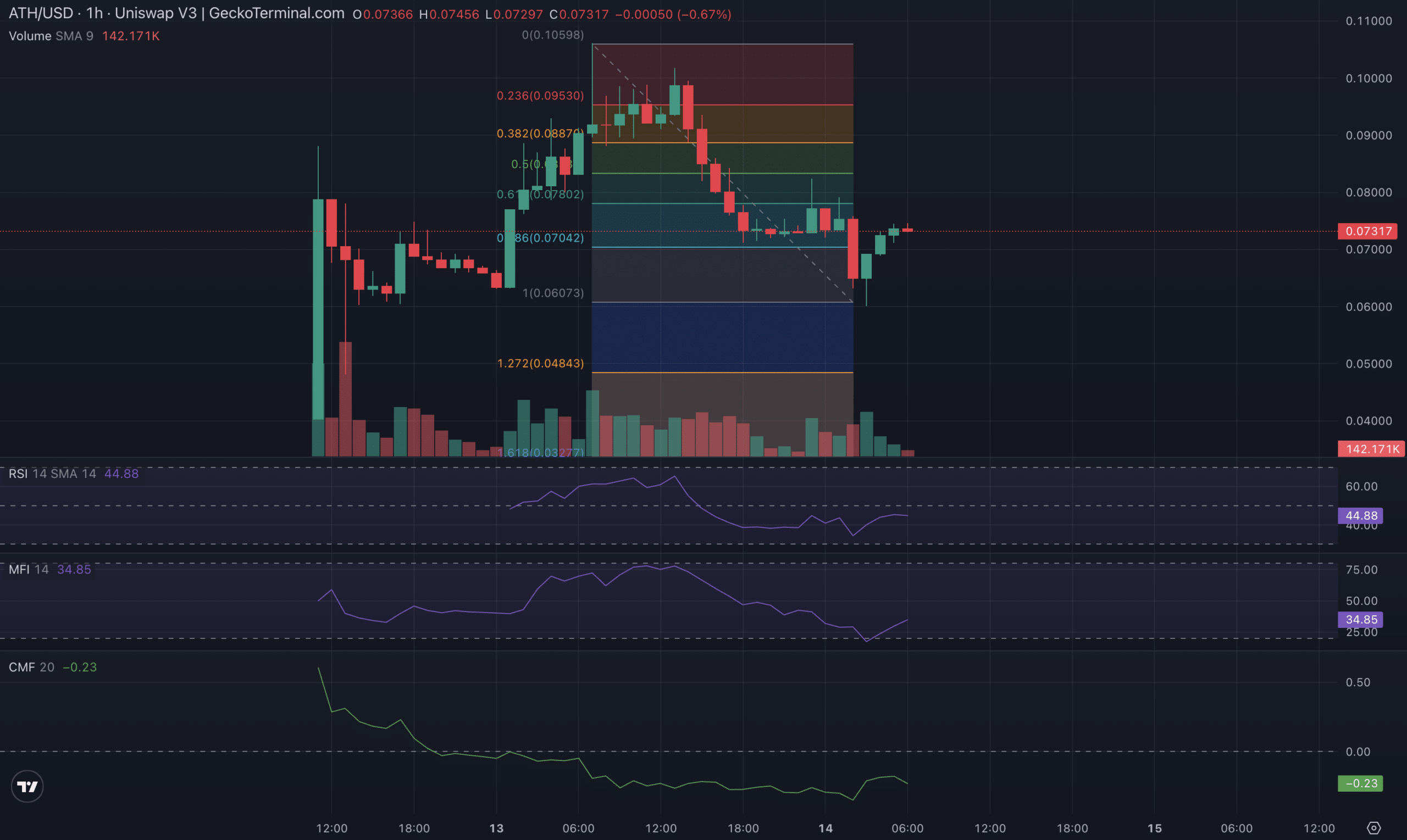Click the date 15 on time axis
The height and width of the screenshot is (840, 1407).
coord(1155,828)
